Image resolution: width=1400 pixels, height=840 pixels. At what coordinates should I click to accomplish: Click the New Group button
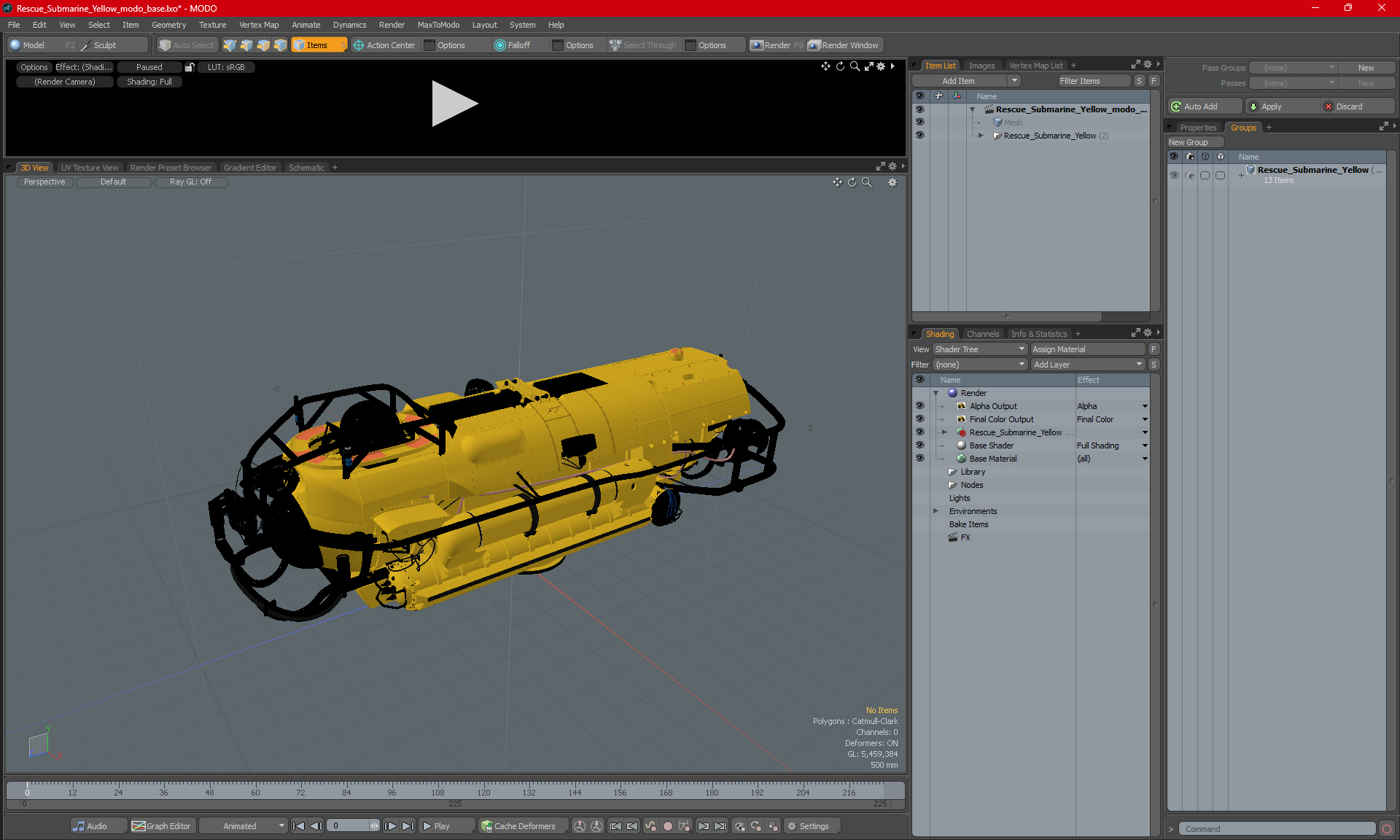[1194, 142]
